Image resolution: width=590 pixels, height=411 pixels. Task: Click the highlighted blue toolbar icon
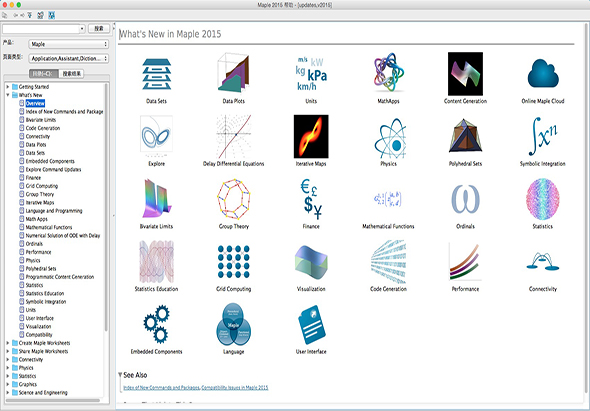pyautogui.click(x=52, y=15)
